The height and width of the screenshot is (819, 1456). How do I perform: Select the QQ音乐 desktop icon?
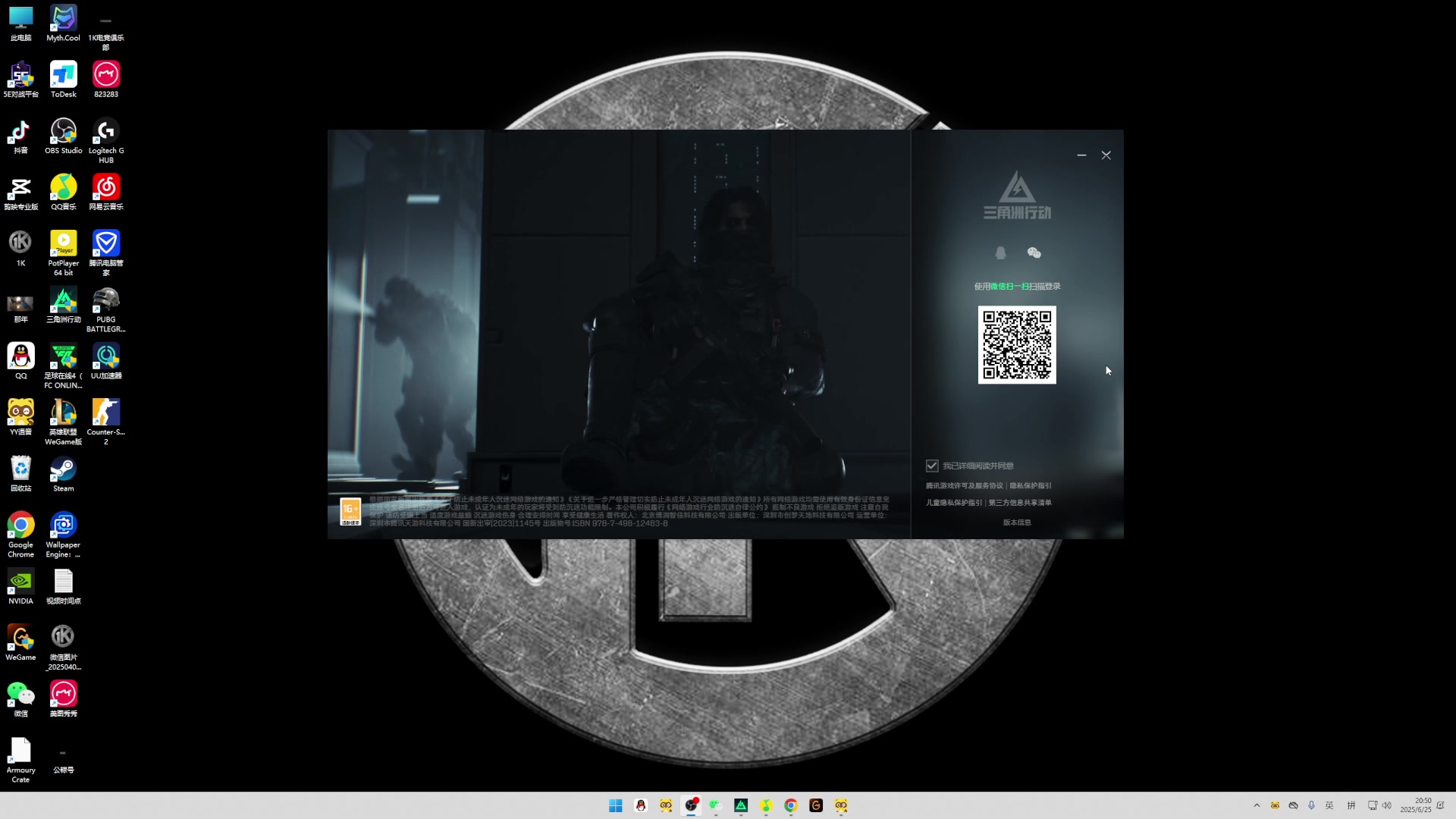[x=64, y=193]
